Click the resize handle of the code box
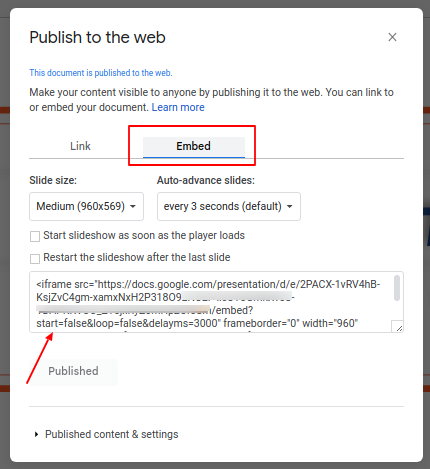 (397, 326)
